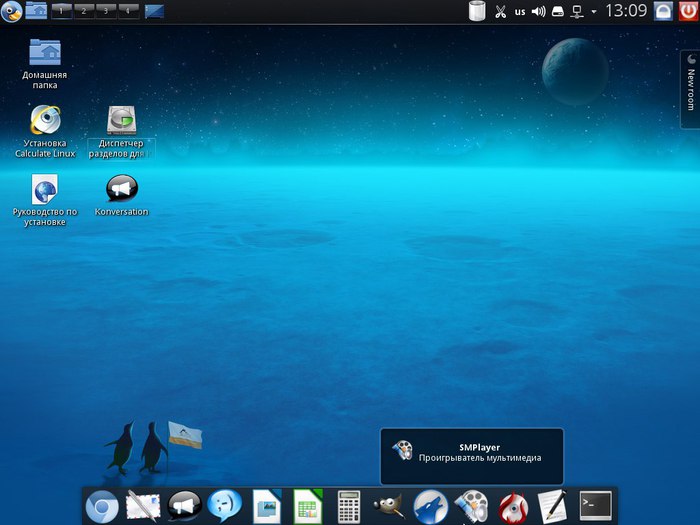Viewport: 700px width, 525px height.
Task: Switch the us keyboard layout indicator
Action: tap(520, 12)
